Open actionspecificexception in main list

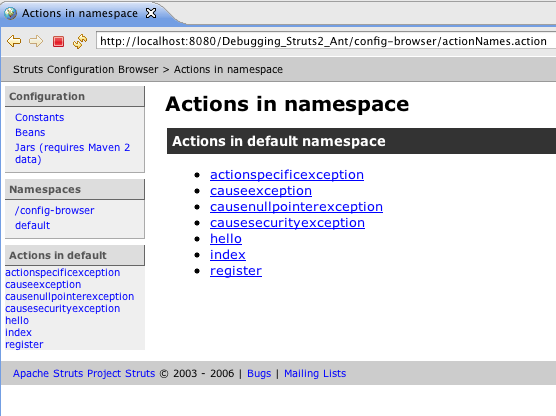point(287,174)
